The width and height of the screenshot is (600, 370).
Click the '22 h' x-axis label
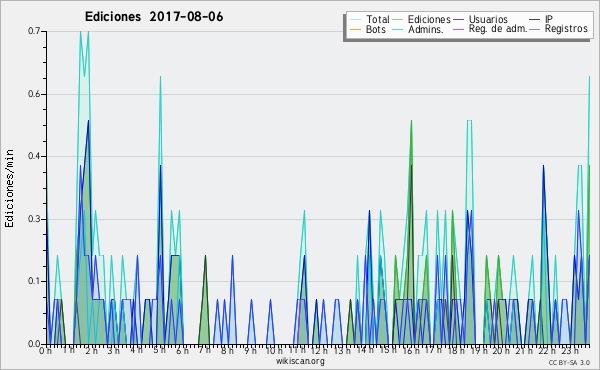click(546, 350)
